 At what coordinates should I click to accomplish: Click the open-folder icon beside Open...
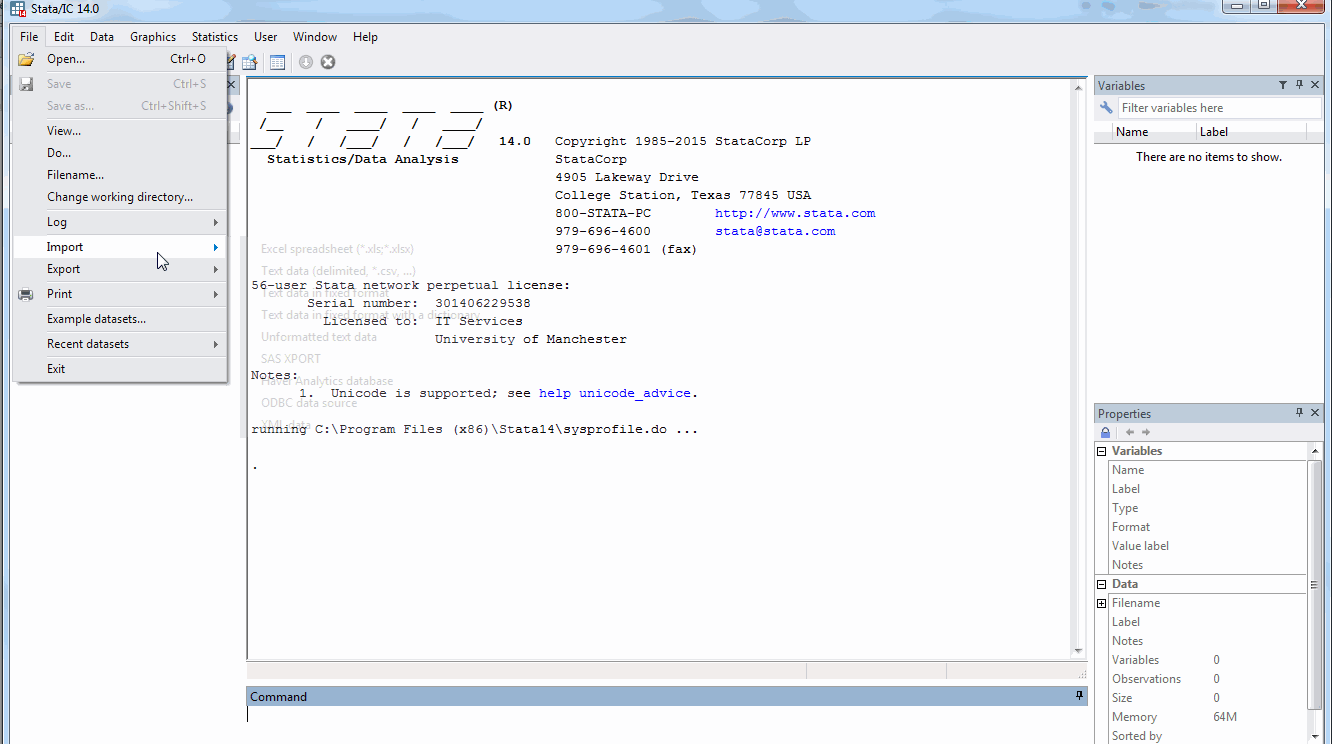[x=26, y=59]
